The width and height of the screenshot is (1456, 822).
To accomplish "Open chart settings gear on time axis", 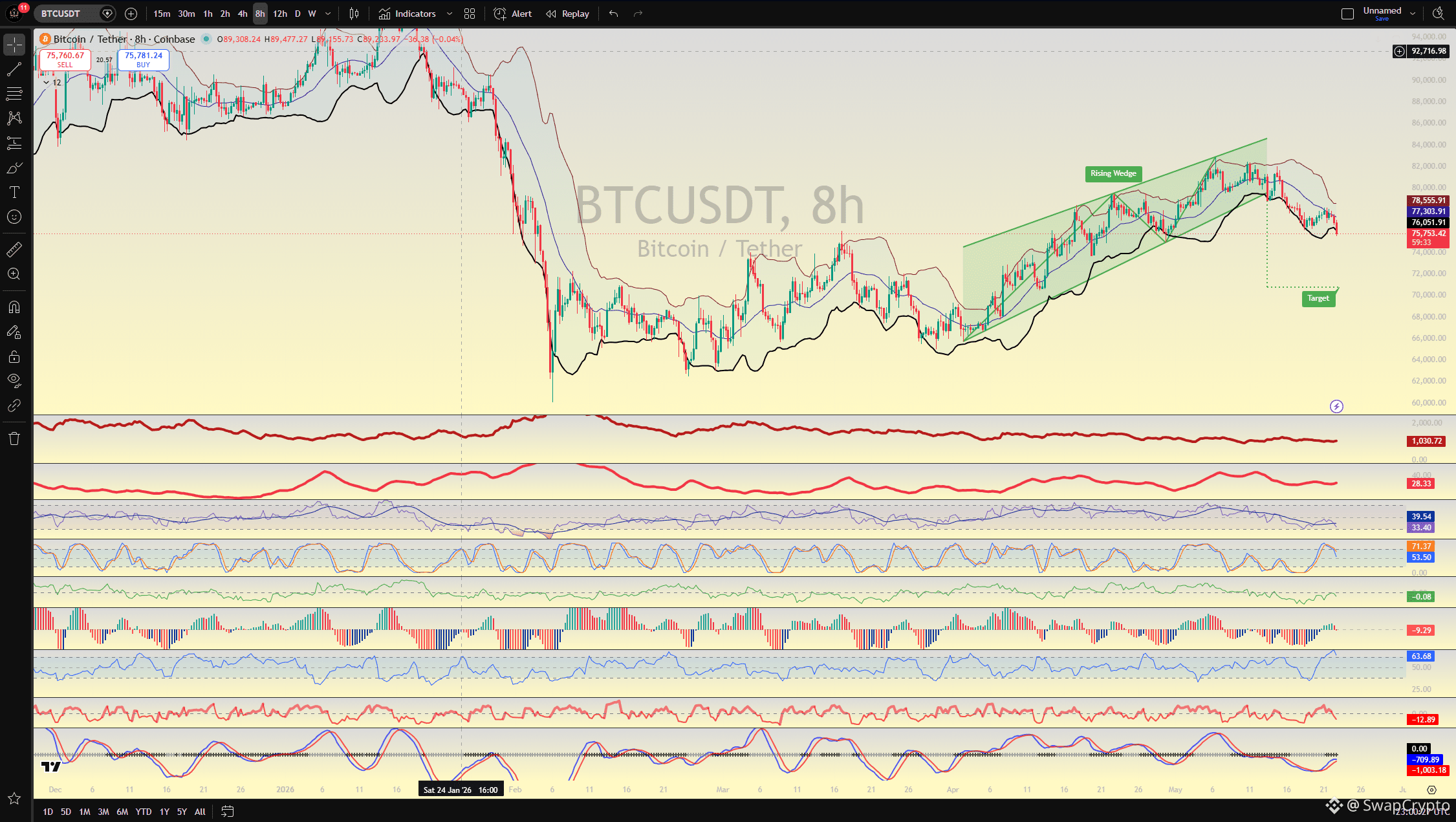I will (1431, 790).
